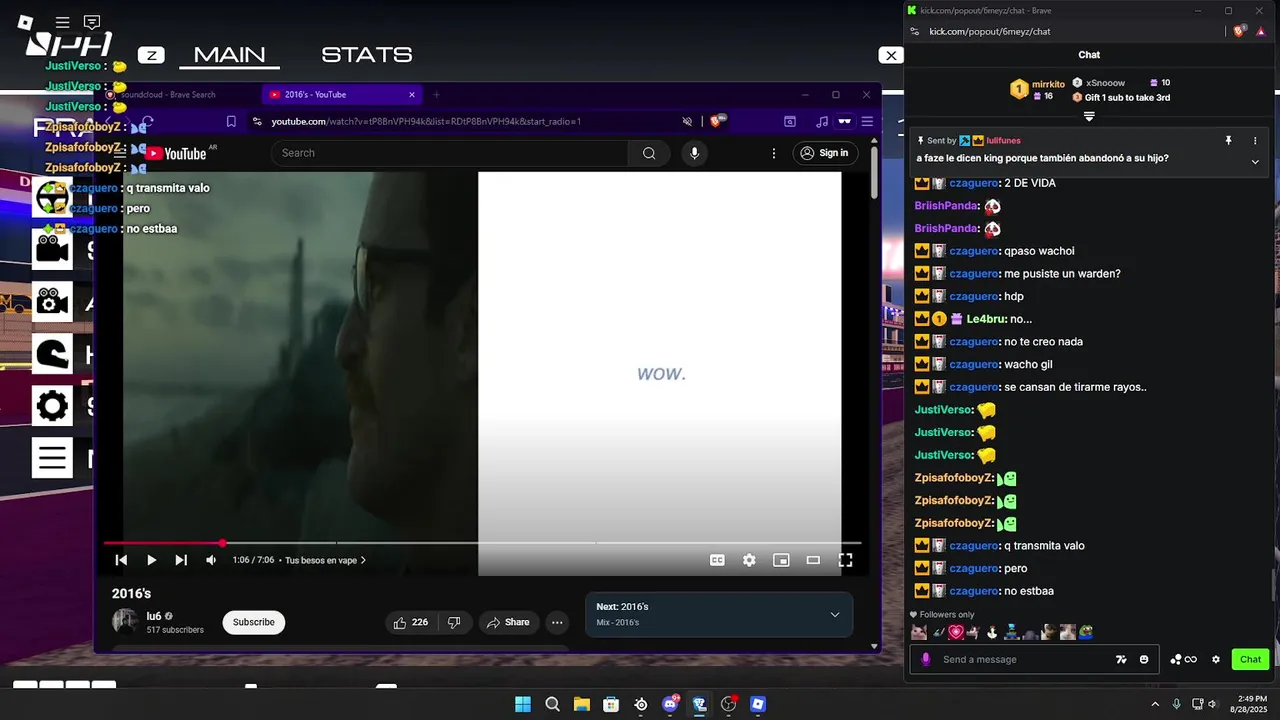Show hidden system tray icons
This screenshot has width=1280, height=720.
pos(1155,704)
